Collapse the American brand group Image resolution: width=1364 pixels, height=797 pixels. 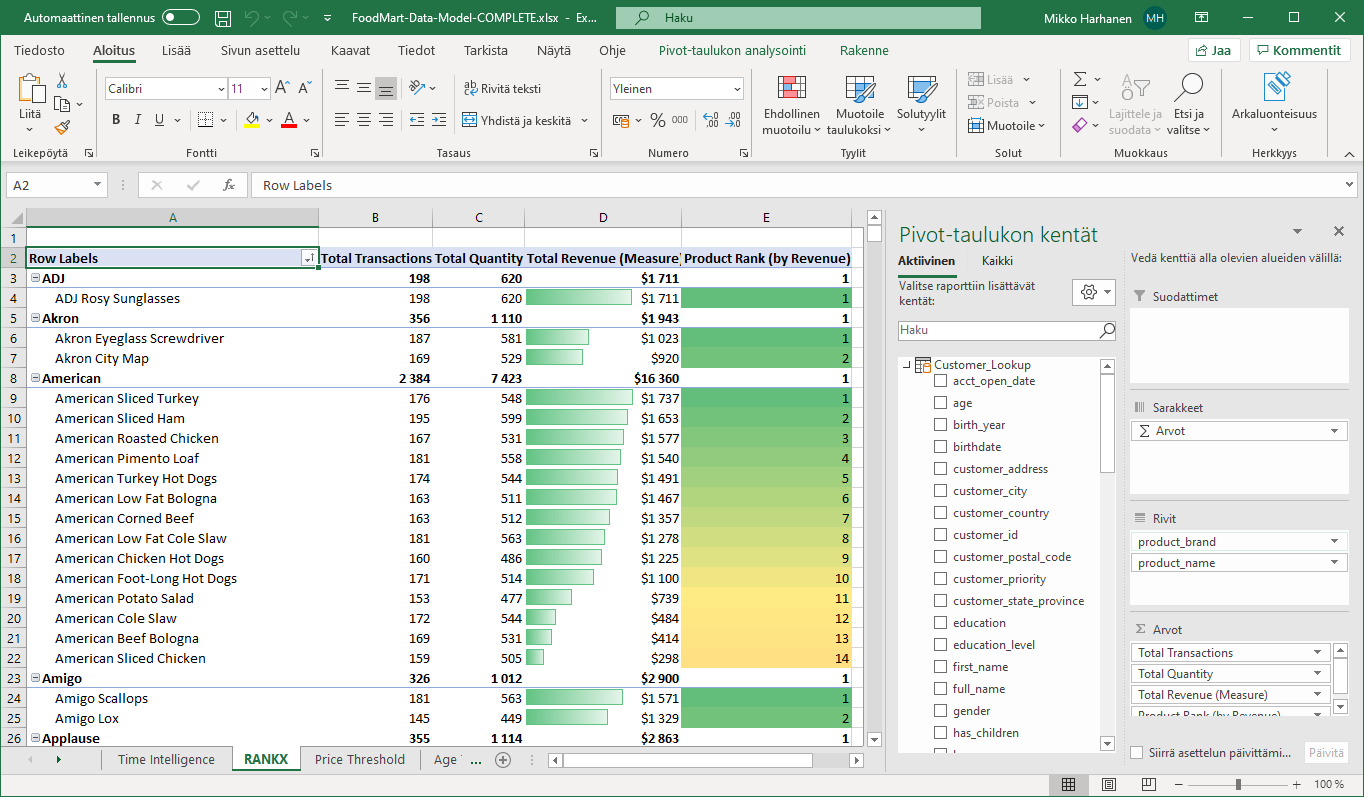point(35,378)
